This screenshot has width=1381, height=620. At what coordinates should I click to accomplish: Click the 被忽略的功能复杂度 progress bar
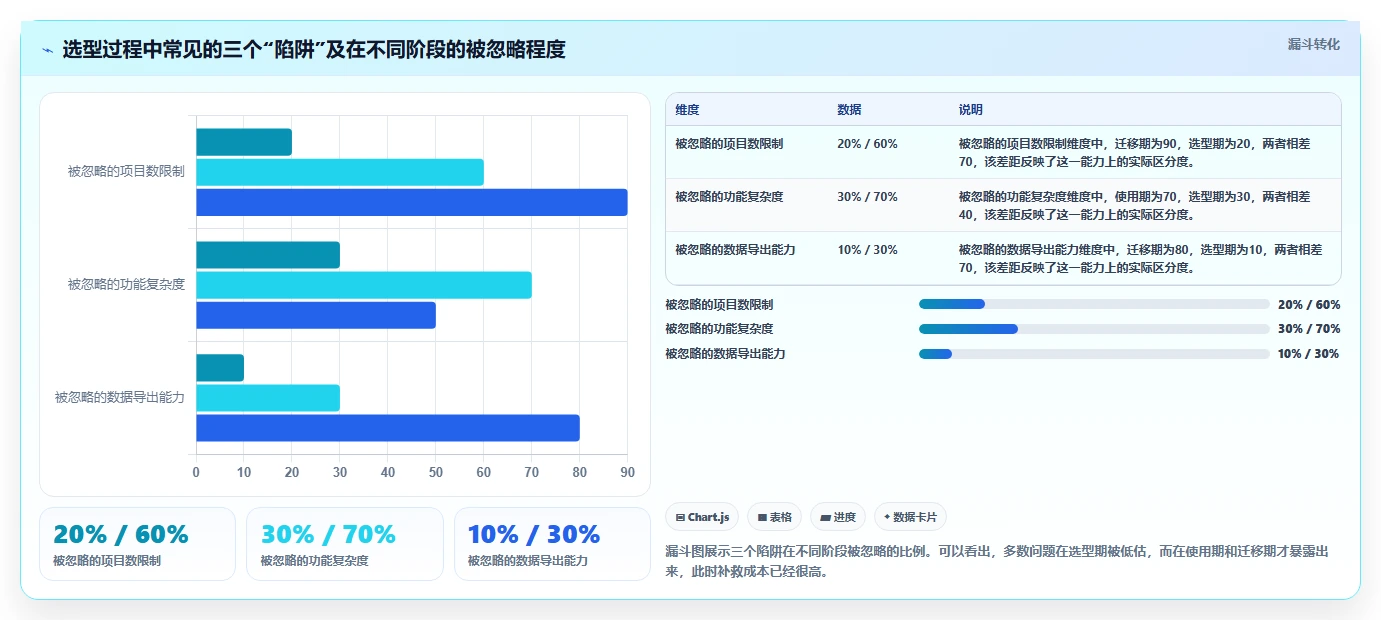[x=1094, y=329]
